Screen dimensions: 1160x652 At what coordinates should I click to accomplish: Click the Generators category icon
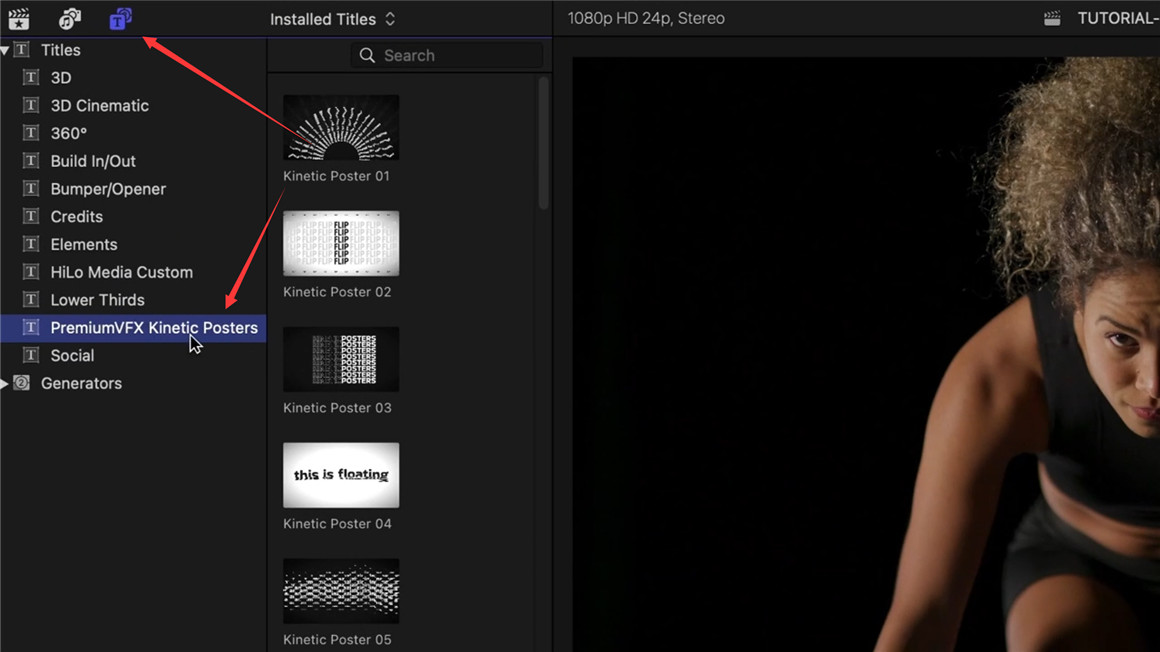coord(22,383)
